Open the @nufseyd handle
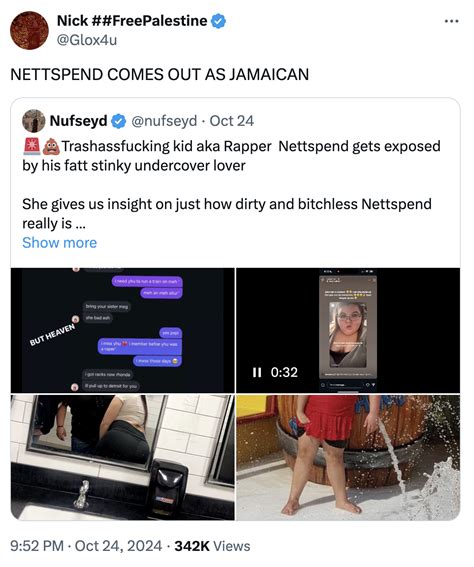Viewport: 474px width, 567px height. point(164,121)
